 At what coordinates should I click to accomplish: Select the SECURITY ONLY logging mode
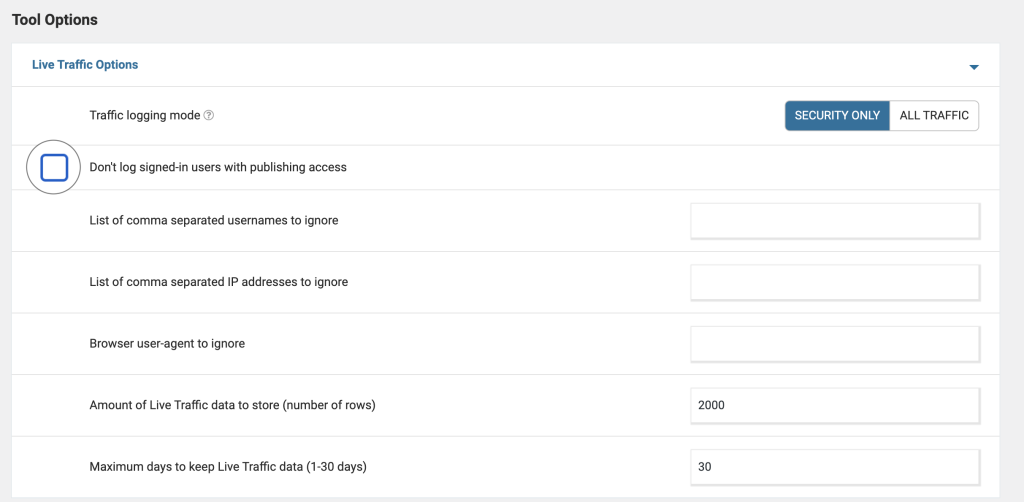point(837,116)
